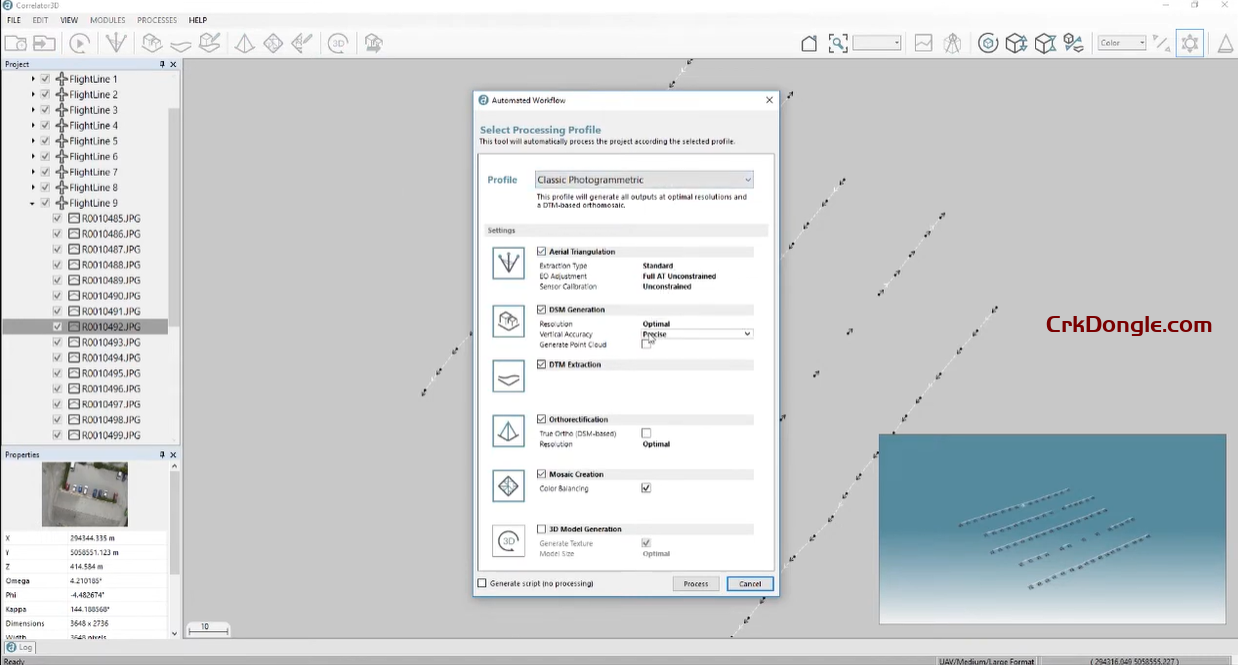The height and width of the screenshot is (665, 1238).
Task: Select the Aerial Triangulation toolbar icon
Action: pyautogui.click(x=118, y=43)
